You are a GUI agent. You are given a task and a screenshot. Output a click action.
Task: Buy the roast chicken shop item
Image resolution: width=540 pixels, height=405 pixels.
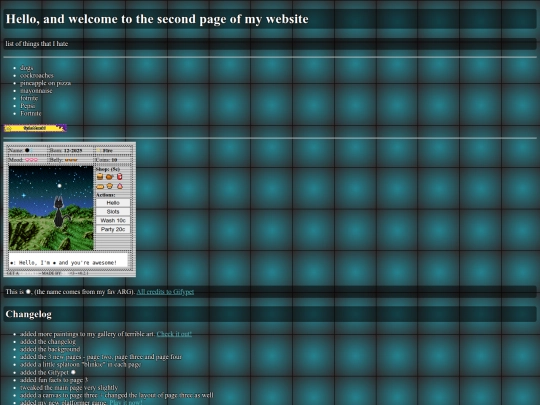(x=110, y=177)
